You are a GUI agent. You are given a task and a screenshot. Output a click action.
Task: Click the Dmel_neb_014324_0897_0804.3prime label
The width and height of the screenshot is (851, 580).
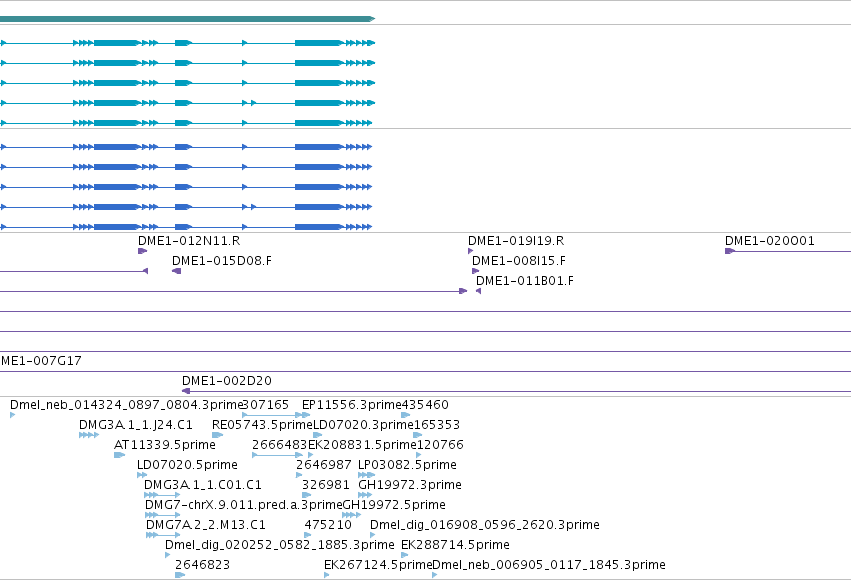click(126, 405)
